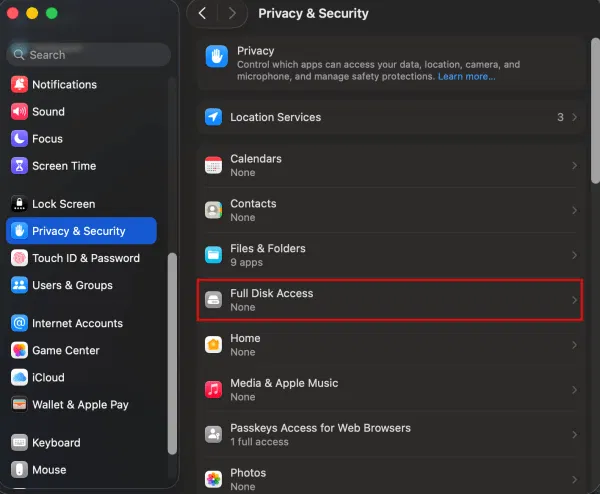Viewport: 600px width, 494px height.
Task: Open the Learn more link
Action: pyautogui.click(x=466, y=77)
